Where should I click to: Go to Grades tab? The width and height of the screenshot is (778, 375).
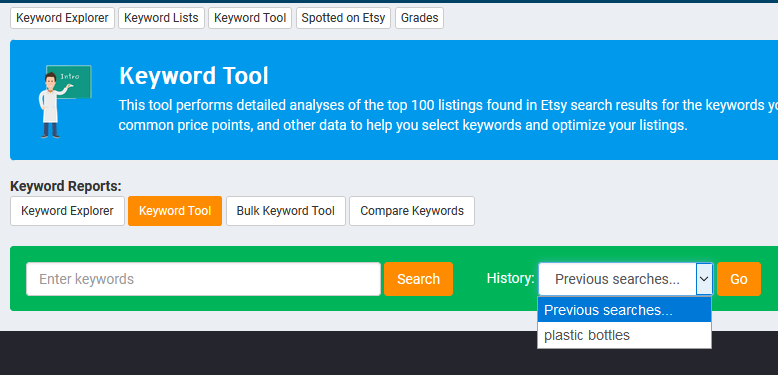[419, 18]
